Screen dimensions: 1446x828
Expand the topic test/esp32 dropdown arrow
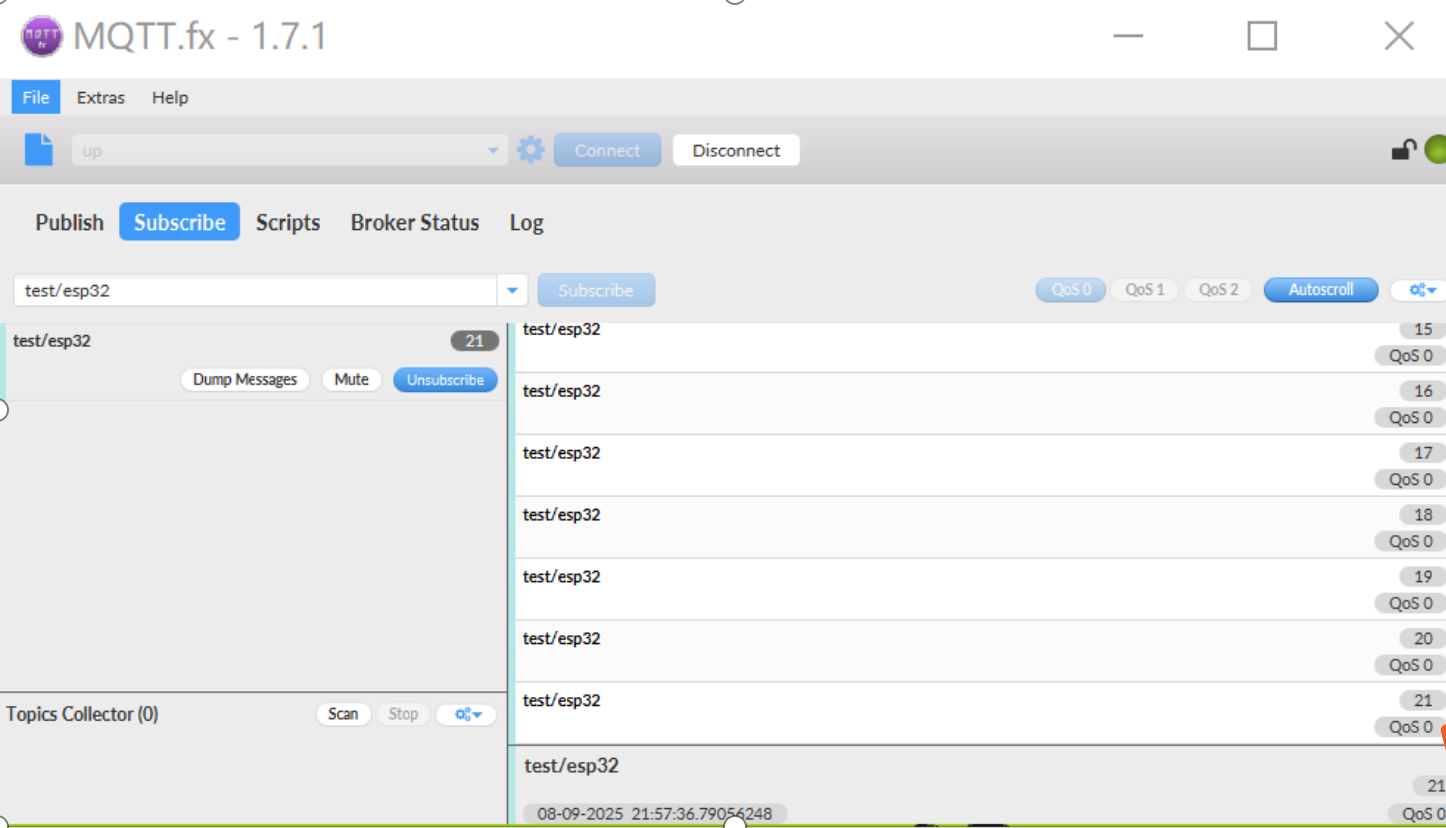(512, 291)
